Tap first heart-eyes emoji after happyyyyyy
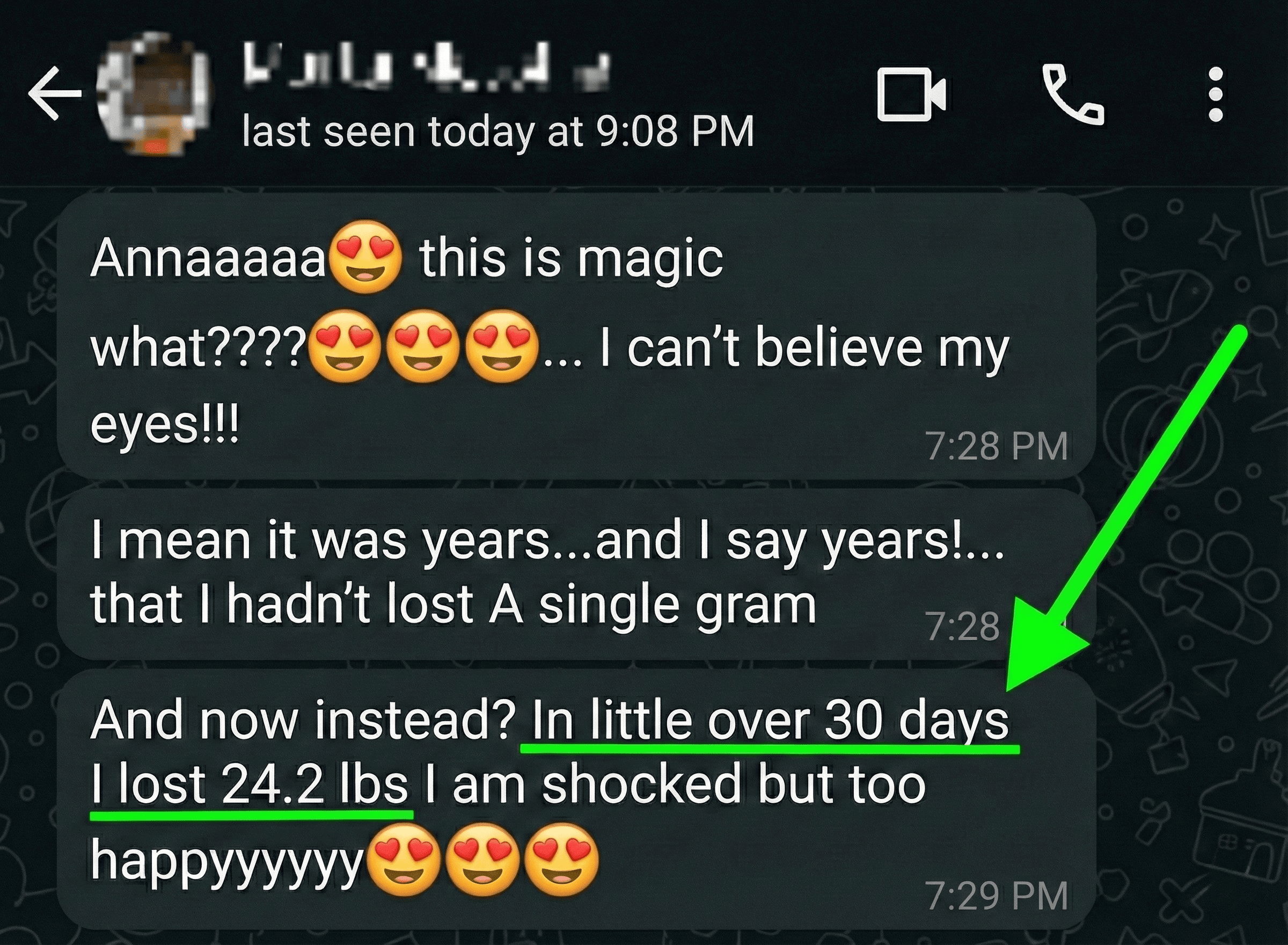1288x945 pixels. click(404, 860)
